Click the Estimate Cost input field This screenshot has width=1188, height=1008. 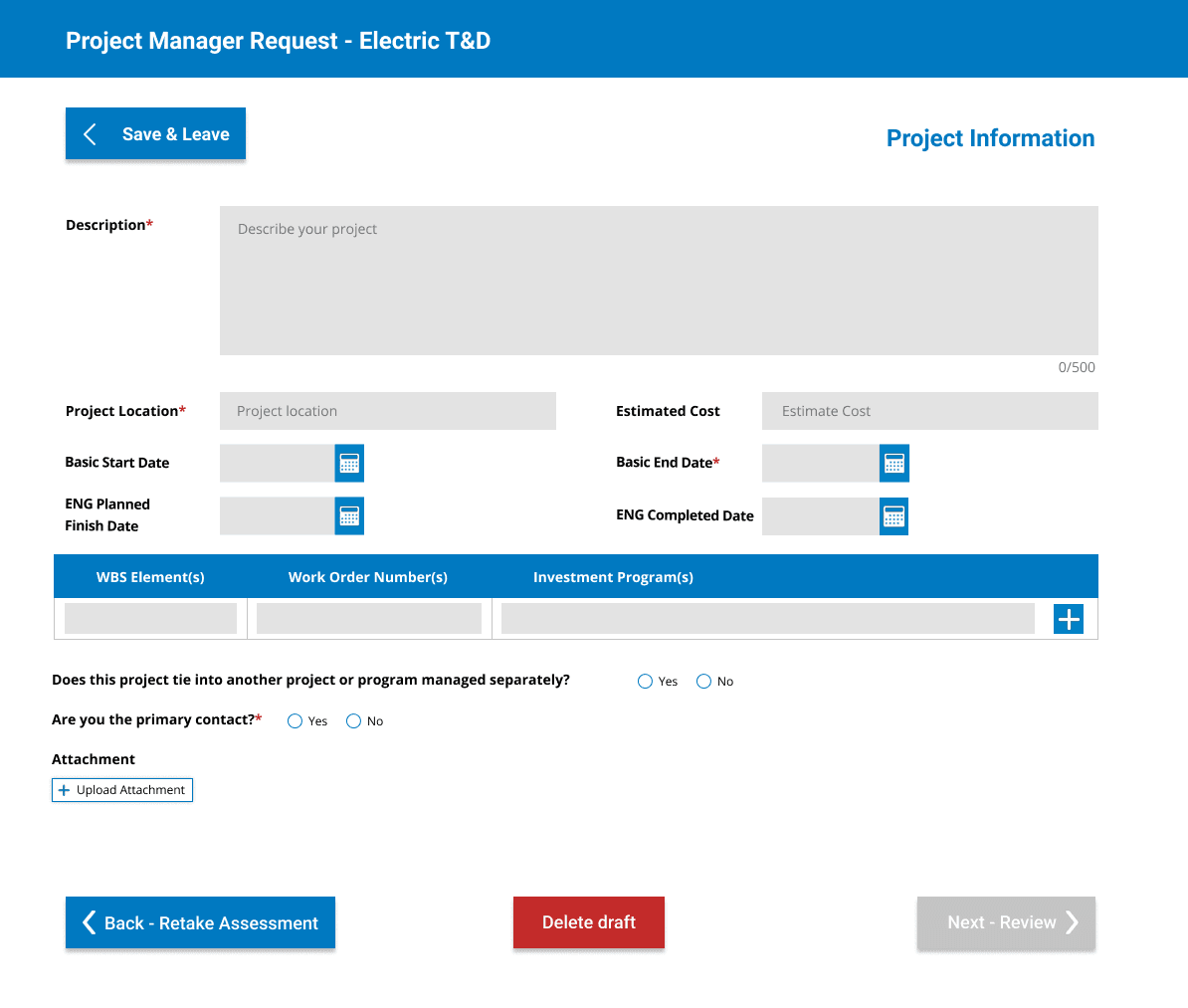[x=929, y=411]
